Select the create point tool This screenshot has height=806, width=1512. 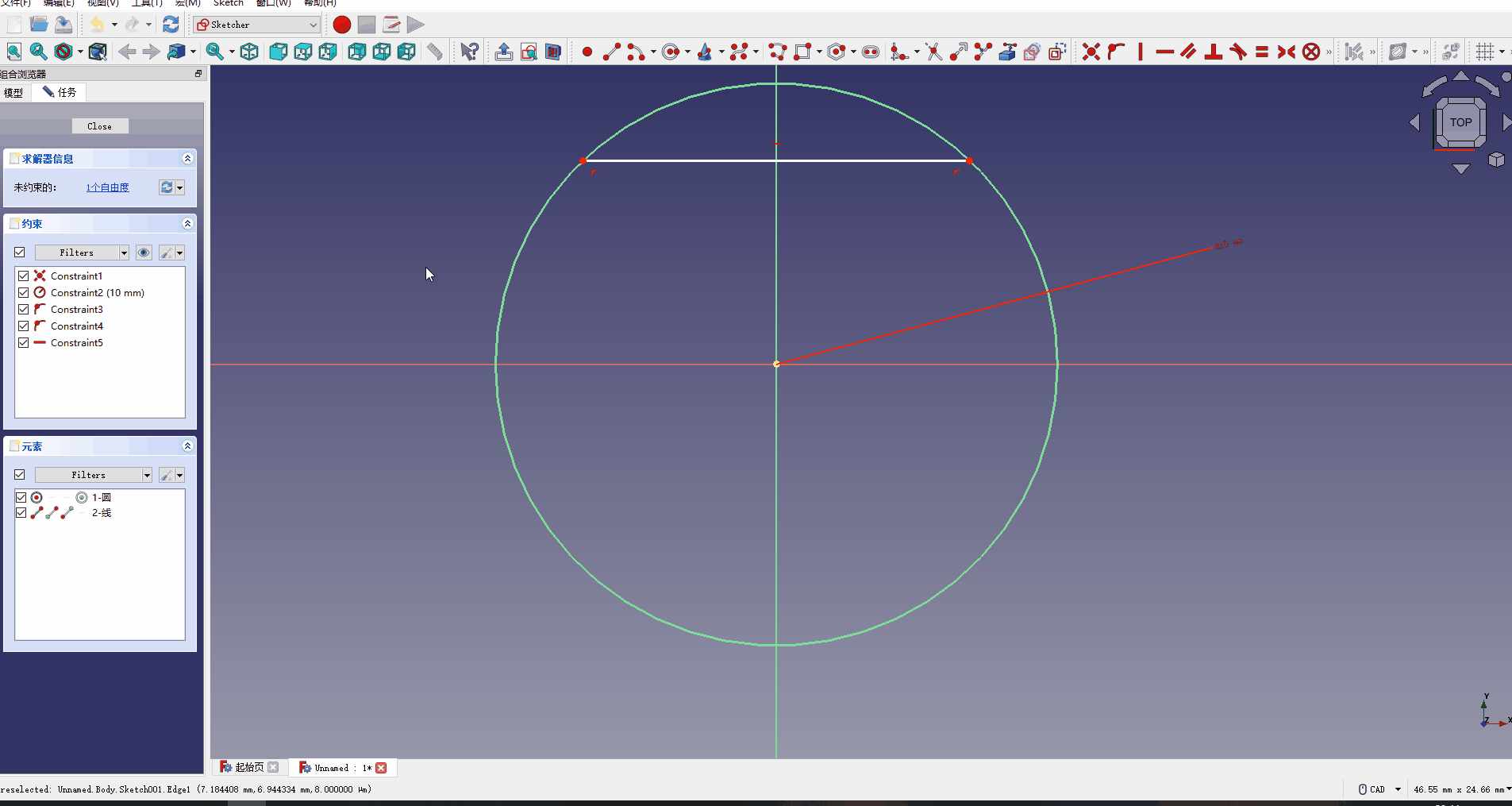tap(587, 52)
